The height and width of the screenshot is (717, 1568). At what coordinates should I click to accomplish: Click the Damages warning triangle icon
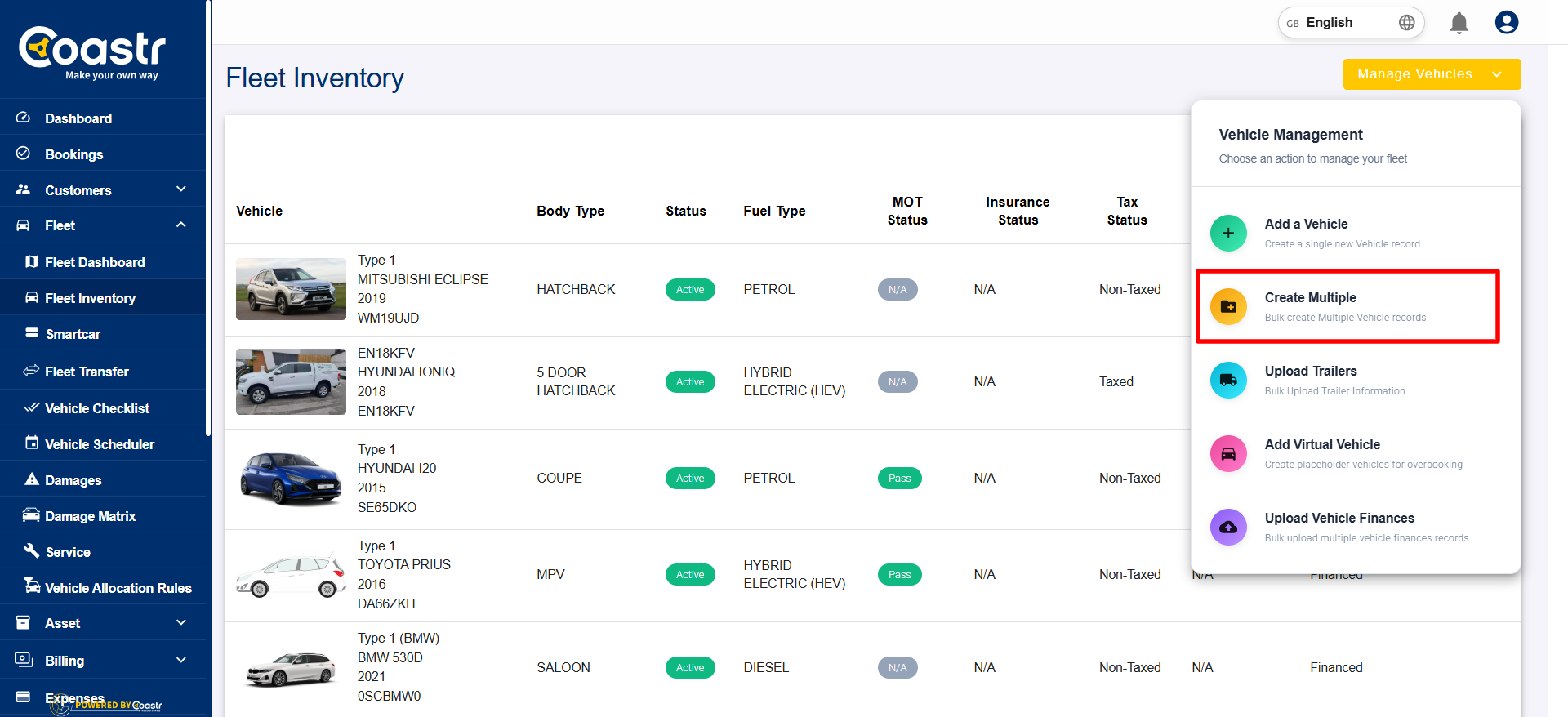click(x=32, y=479)
